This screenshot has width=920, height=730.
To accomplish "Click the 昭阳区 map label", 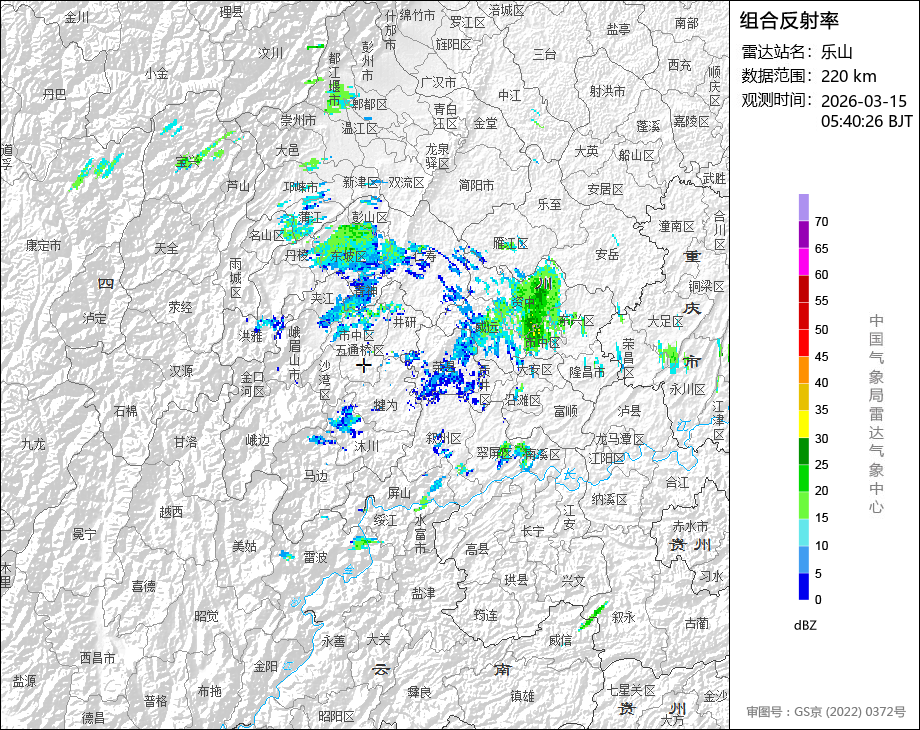I will [x=336, y=716].
